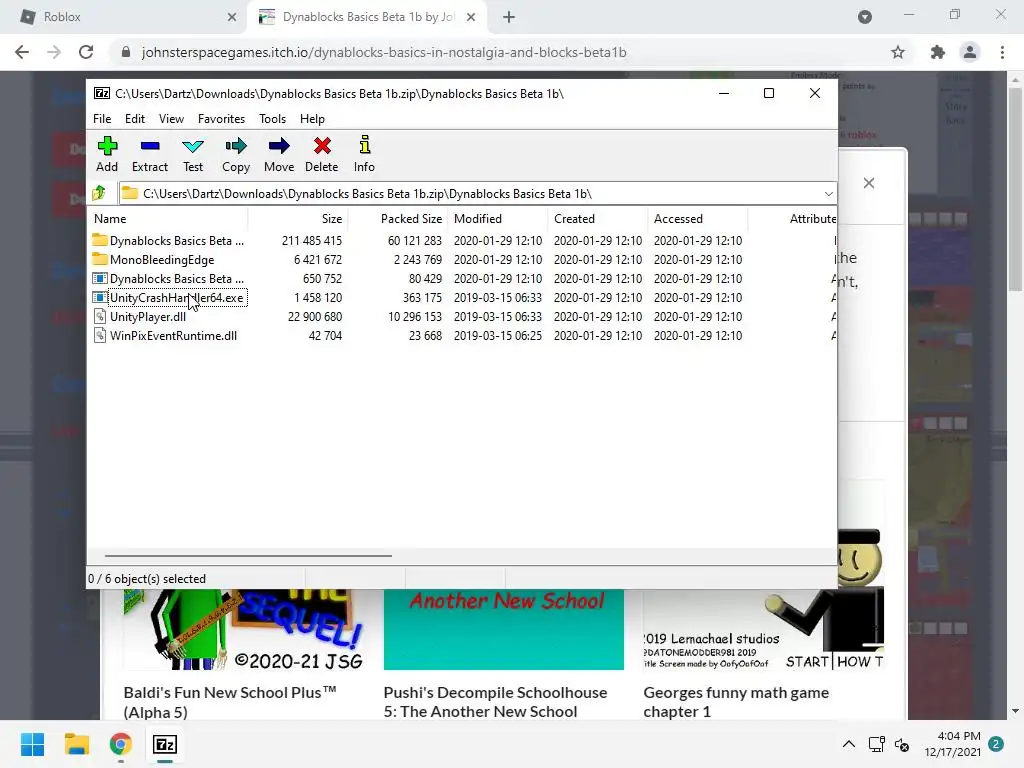
Task: Open Chrome tab search dropdown
Action: 865,17
